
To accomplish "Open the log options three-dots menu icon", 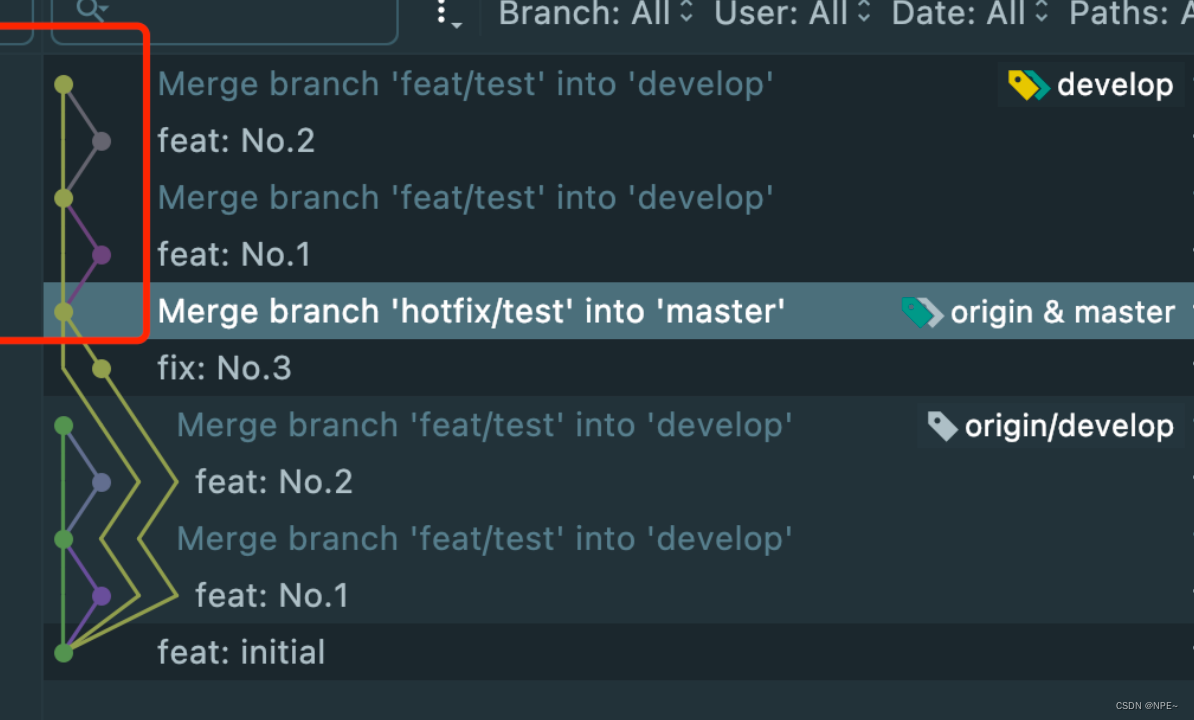I will 445,14.
